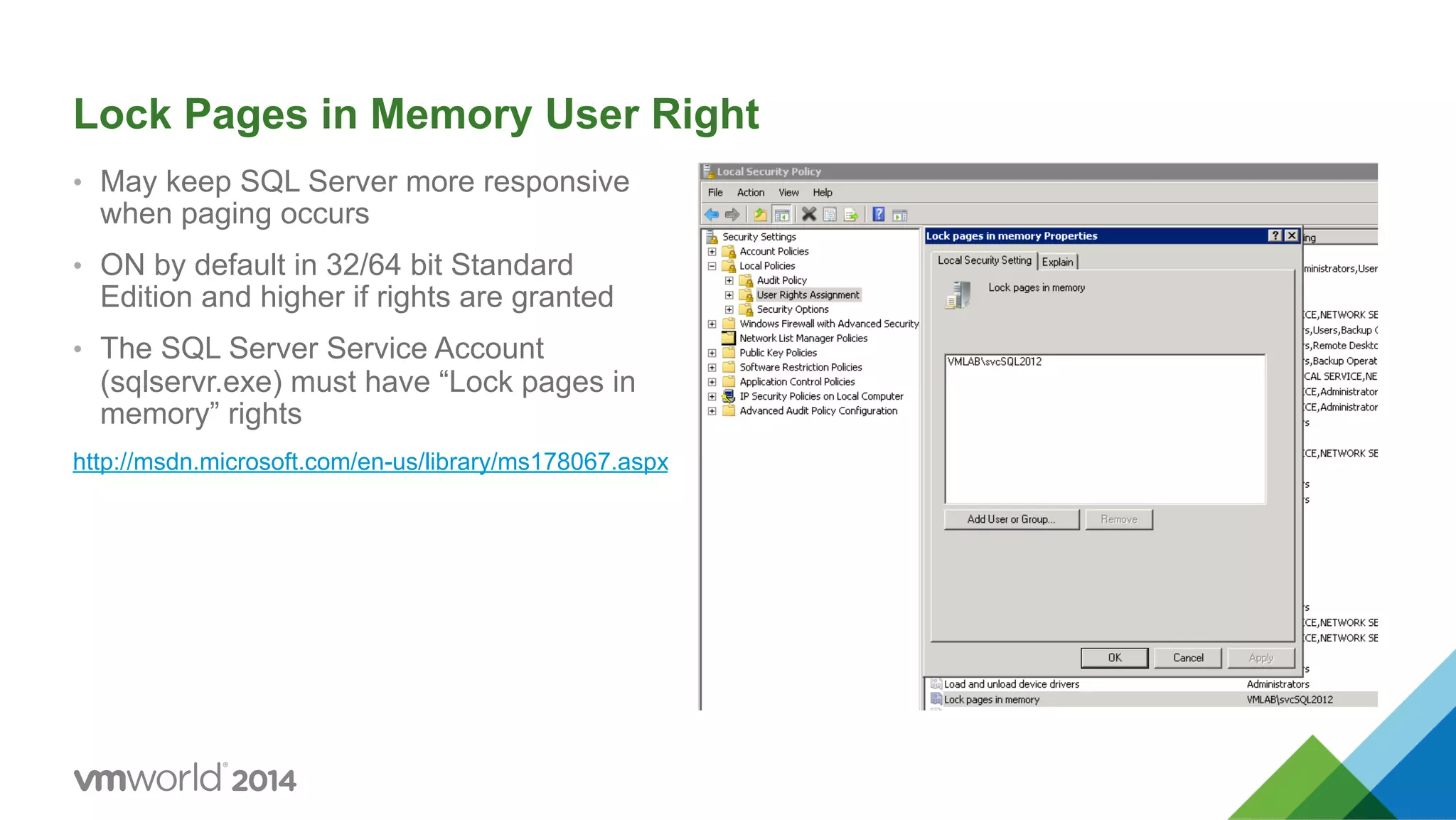Expand IP Security Policies on Local Computer

[712, 396]
